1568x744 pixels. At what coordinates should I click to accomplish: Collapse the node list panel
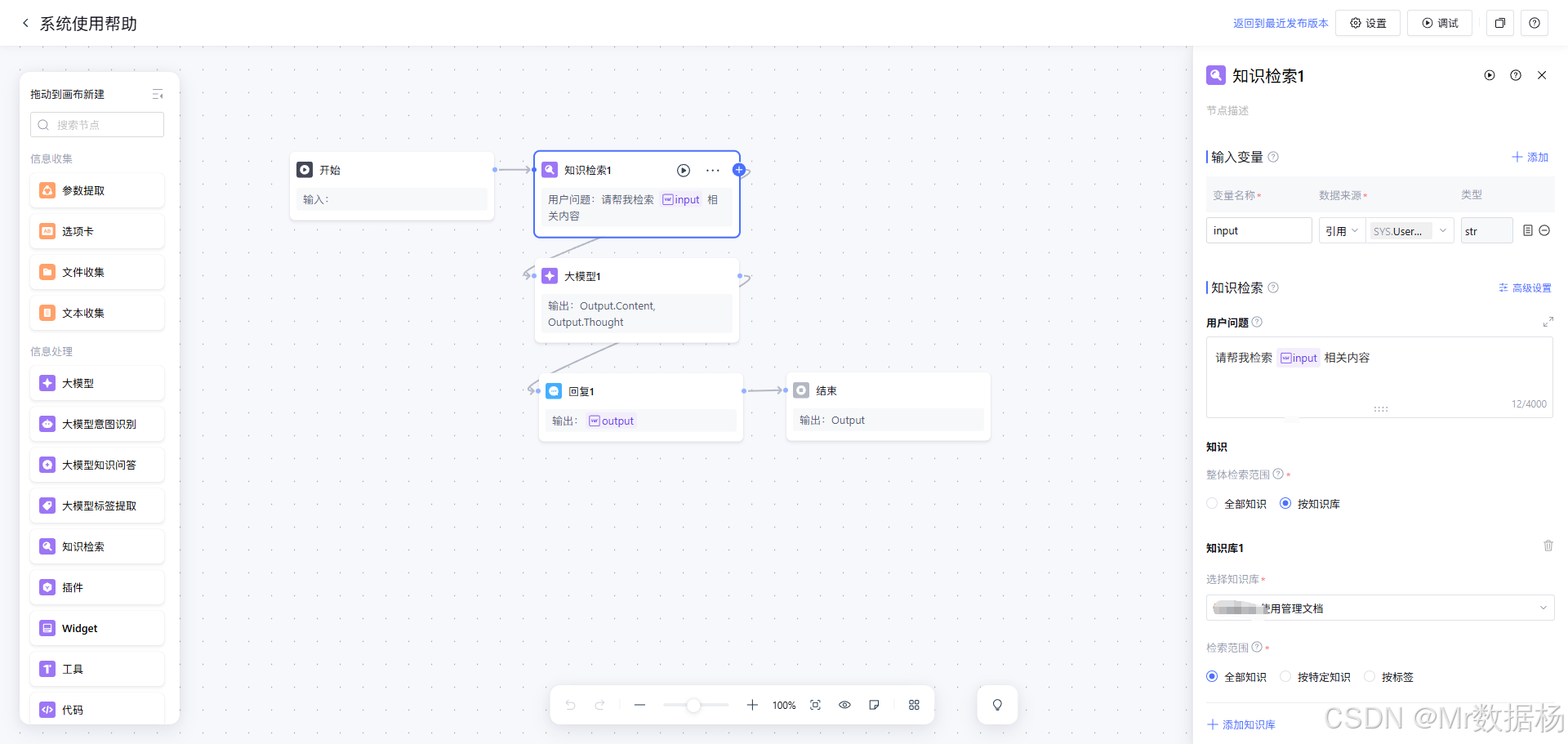158,95
